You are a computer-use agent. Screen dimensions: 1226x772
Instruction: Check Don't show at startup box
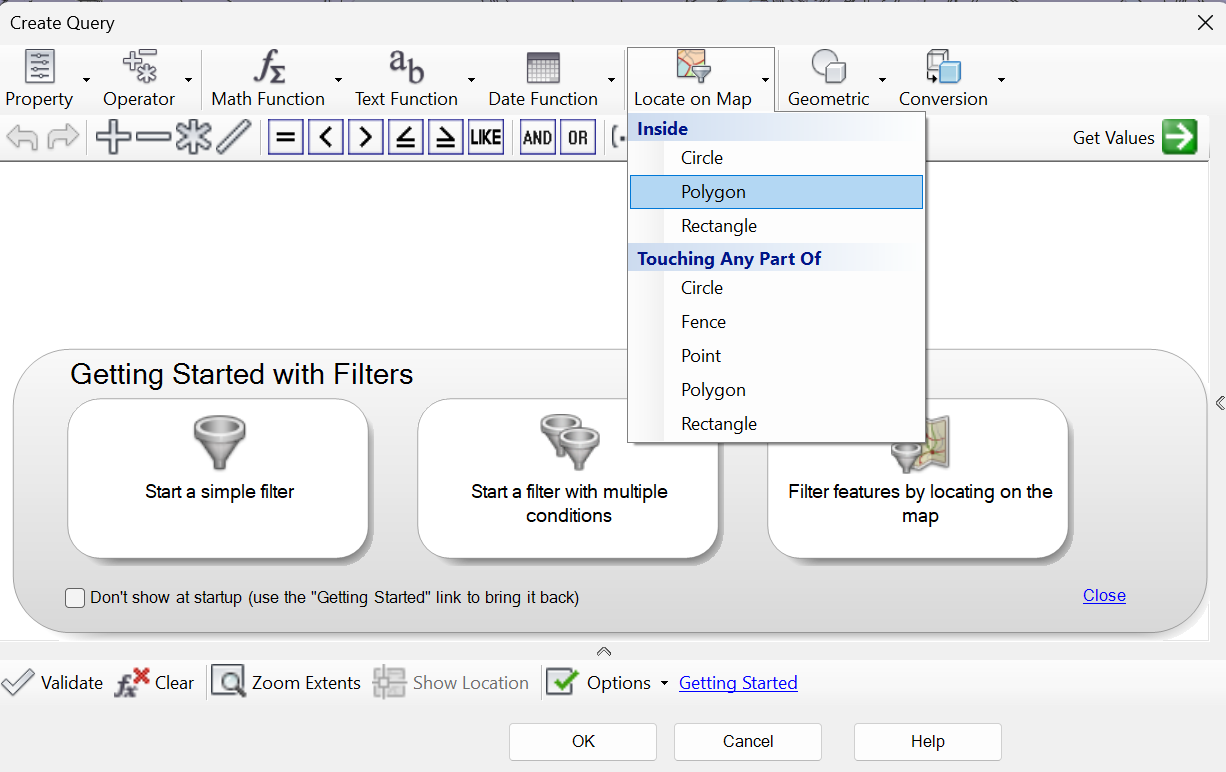tap(75, 598)
